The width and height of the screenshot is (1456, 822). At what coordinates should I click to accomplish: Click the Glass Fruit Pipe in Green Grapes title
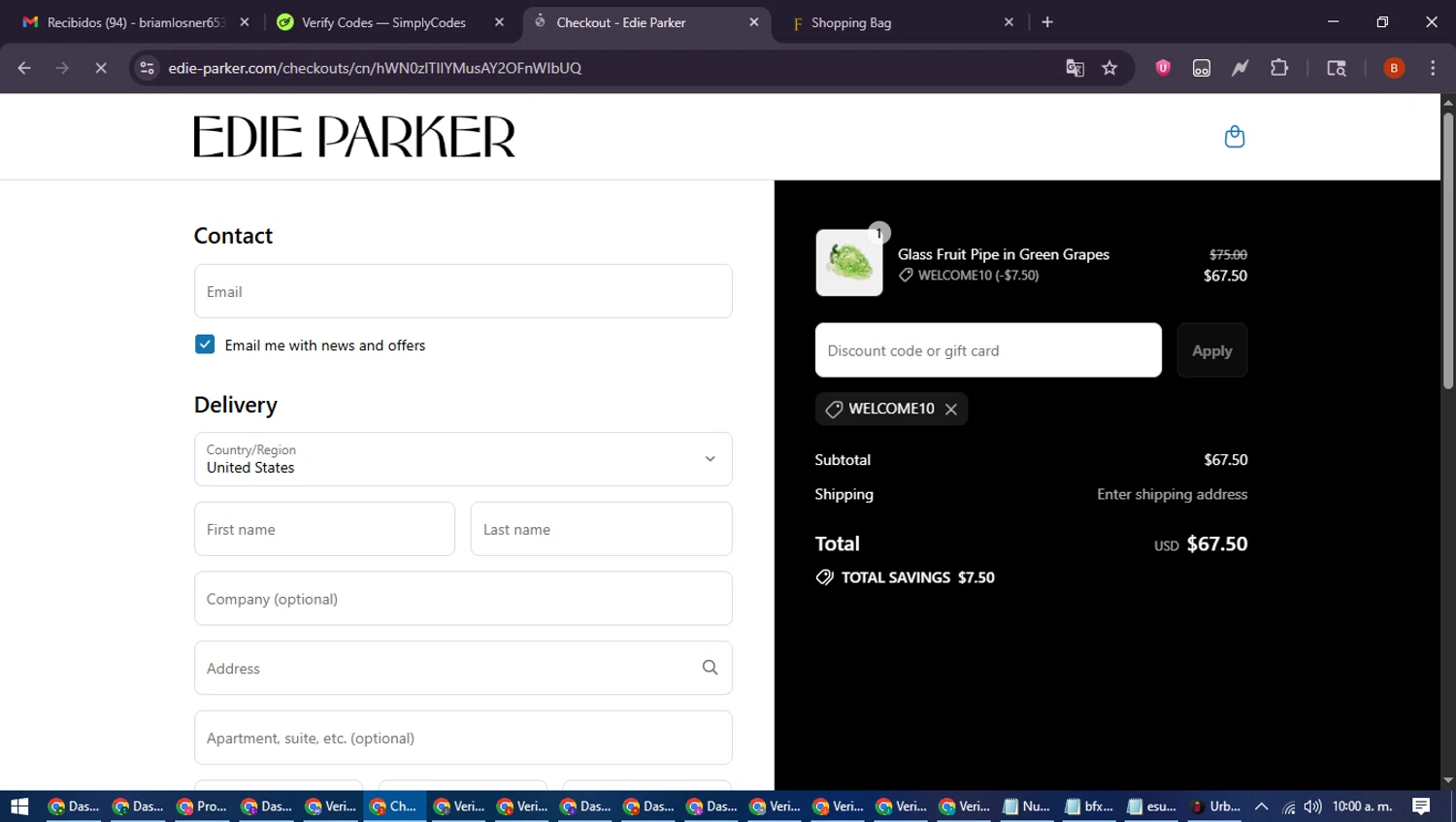tap(1004, 254)
